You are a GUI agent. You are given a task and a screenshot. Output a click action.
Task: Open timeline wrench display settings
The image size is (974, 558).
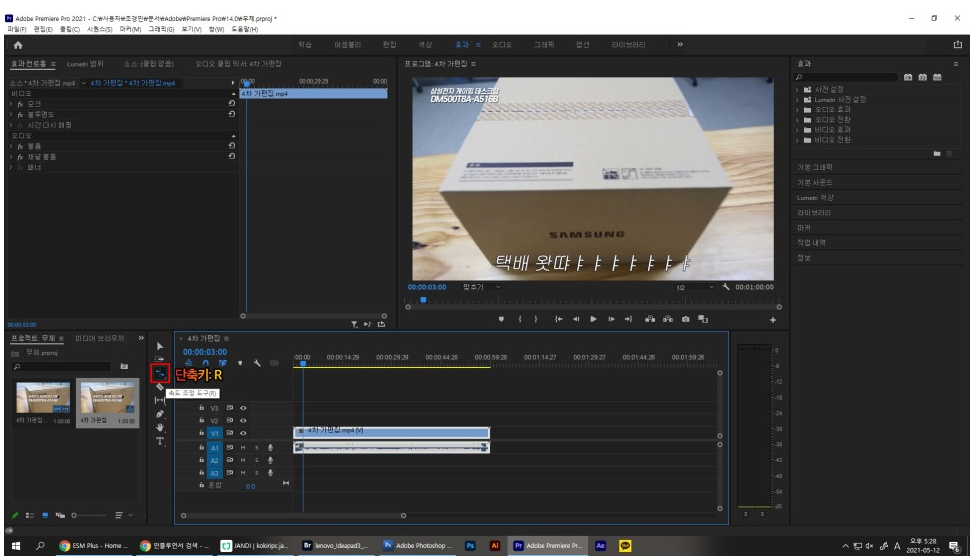(x=257, y=363)
